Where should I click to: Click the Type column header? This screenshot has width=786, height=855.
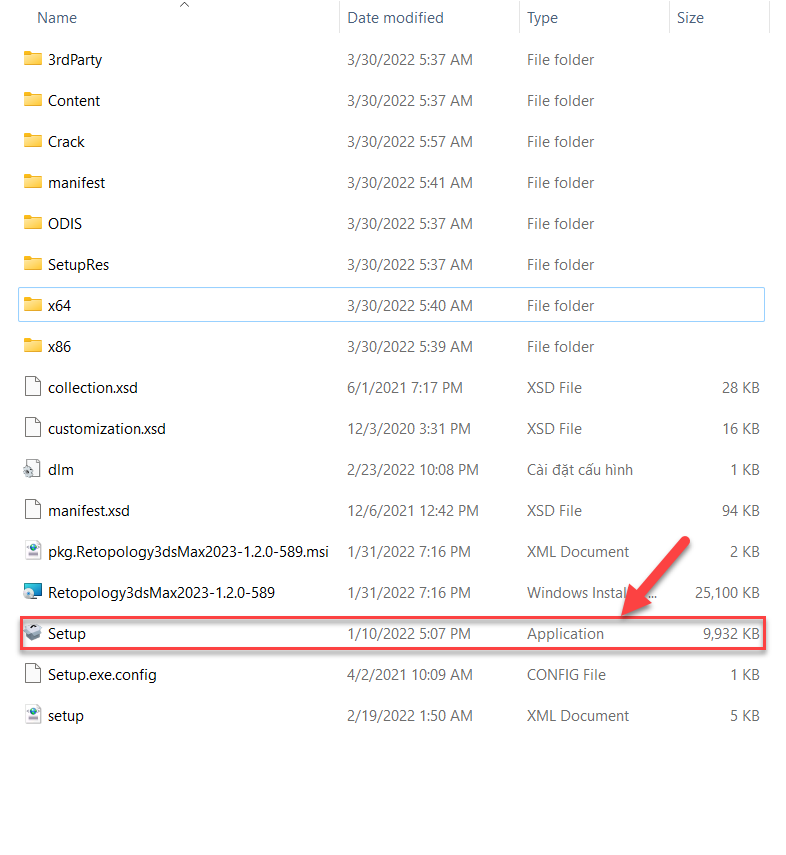pyautogui.click(x=543, y=18)
